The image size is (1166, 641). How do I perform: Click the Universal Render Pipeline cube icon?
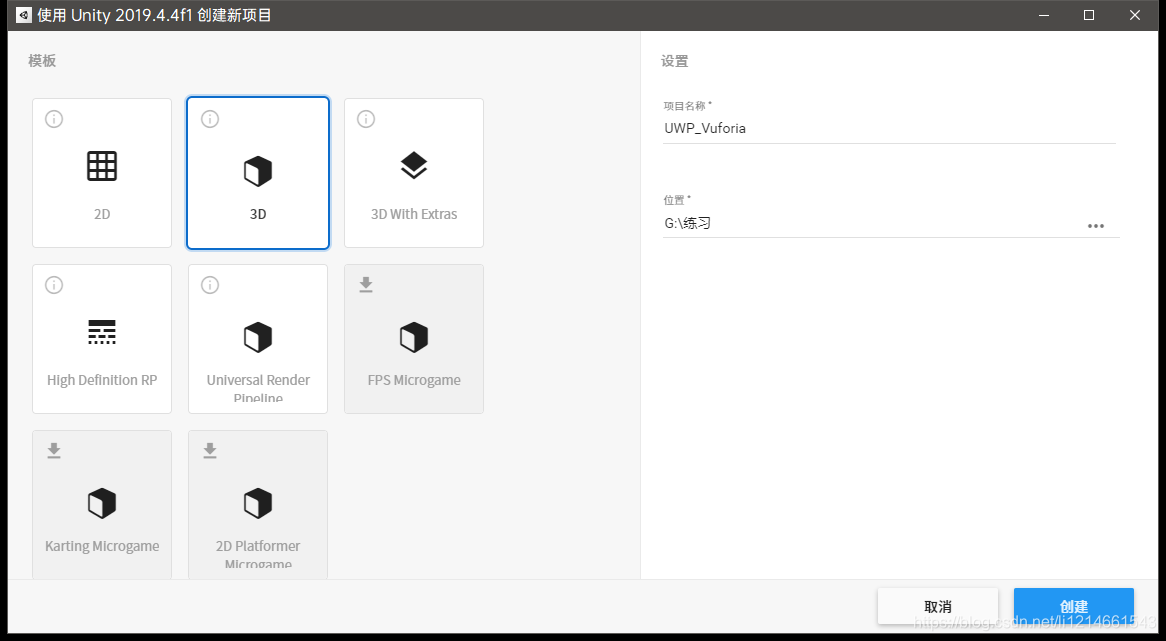click(x=258, y=338)
